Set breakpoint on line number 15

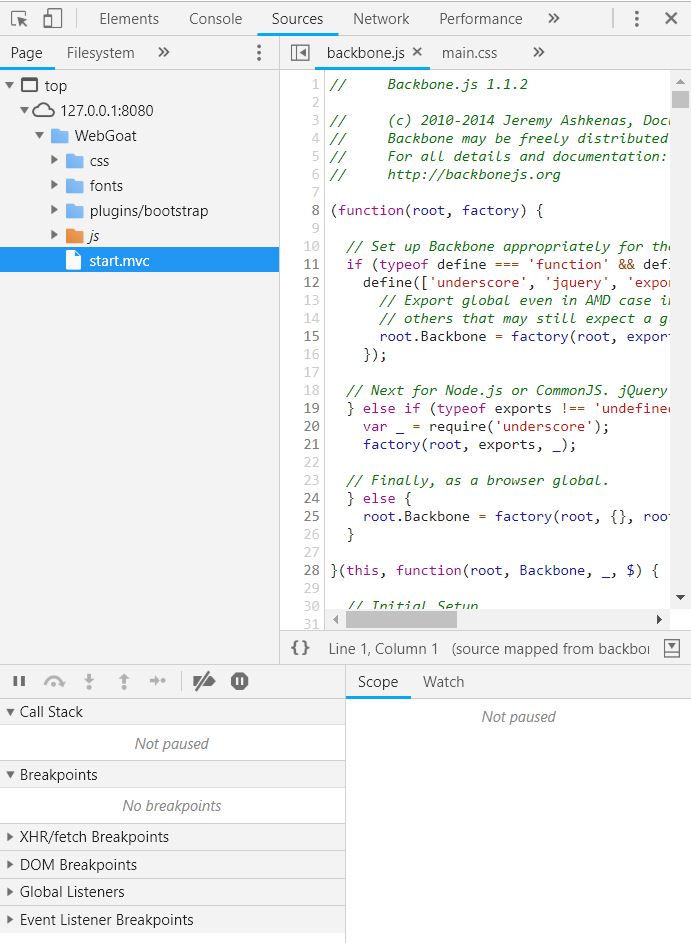312,336
